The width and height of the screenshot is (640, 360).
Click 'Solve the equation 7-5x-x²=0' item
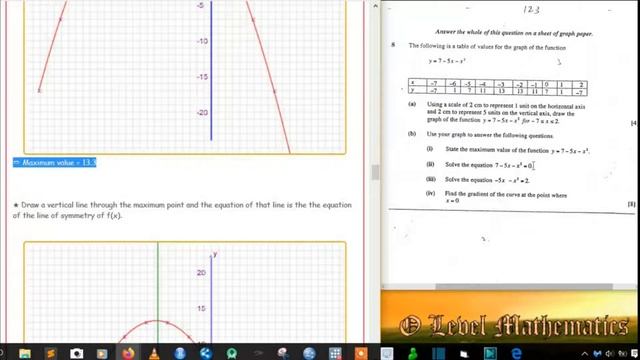(x=489, y=165)
